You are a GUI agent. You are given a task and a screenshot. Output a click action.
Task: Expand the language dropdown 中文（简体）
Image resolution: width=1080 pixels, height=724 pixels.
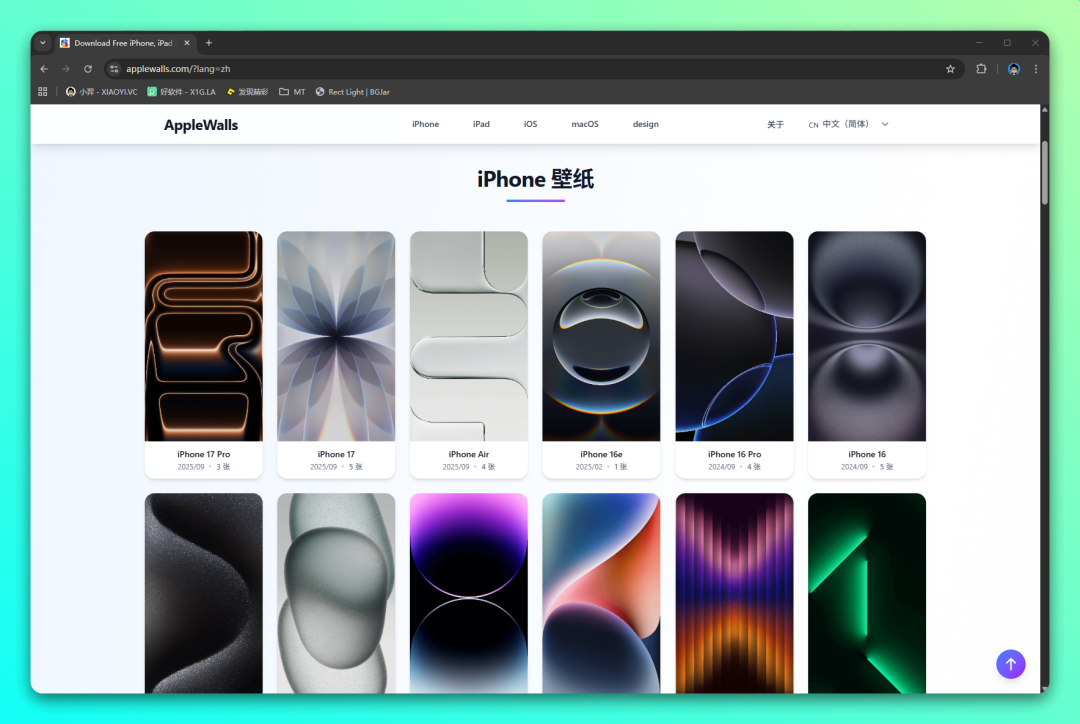[x=849, y=125]
